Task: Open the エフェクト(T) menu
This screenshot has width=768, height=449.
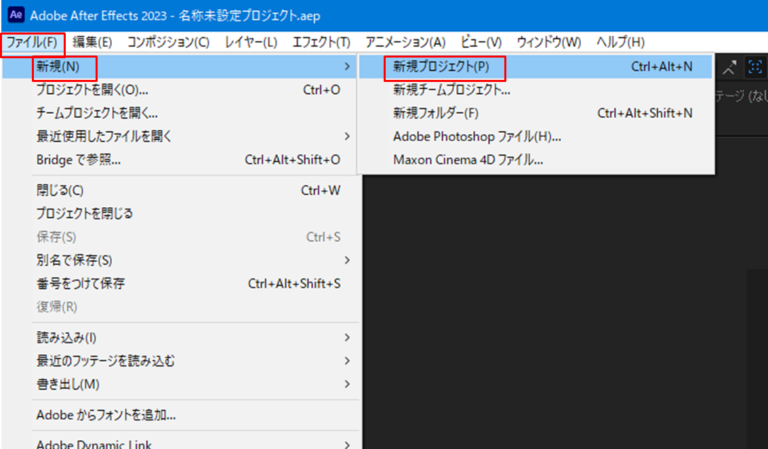Action: 321,43
